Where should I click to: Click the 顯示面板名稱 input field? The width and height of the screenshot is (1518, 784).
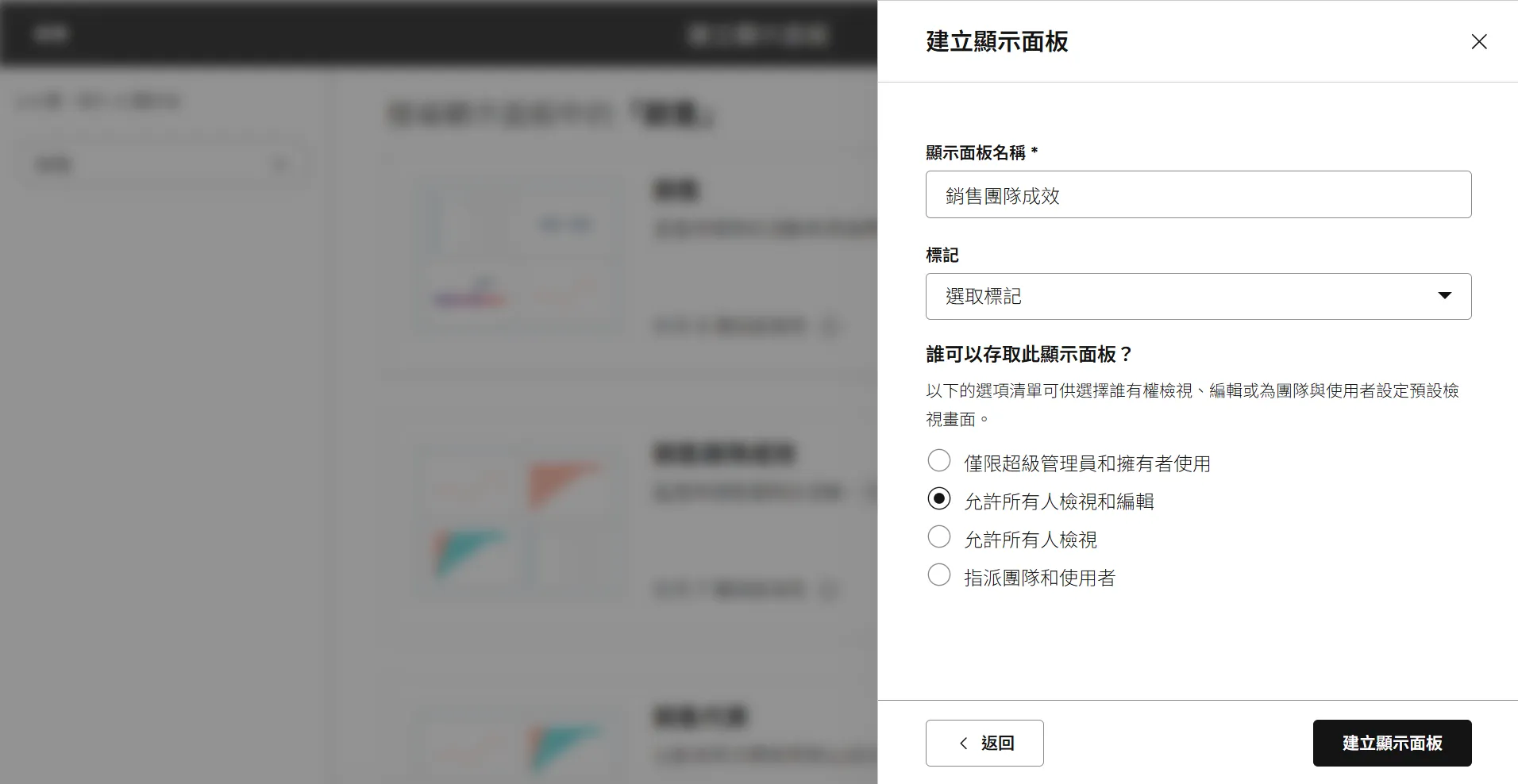click(x=1198, y=194)
